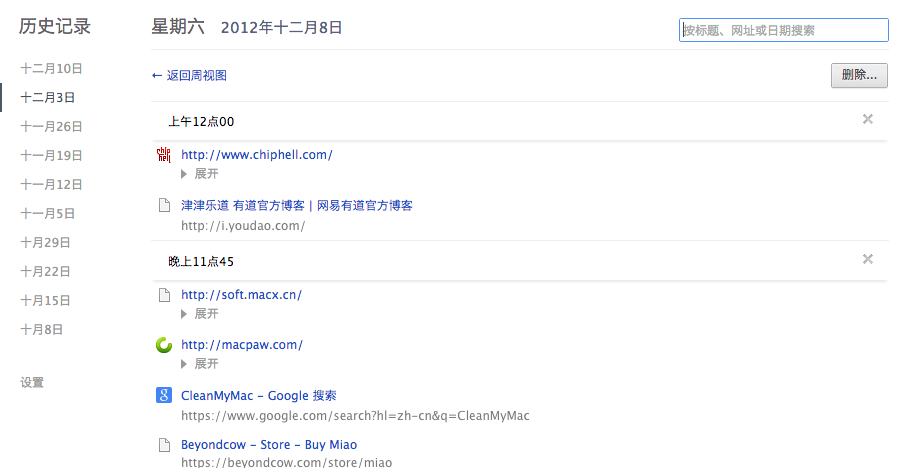This screenshot has height=468, width=924.
Task: Click the macpaw.com green favicon
Action: (x=165, y=345)
